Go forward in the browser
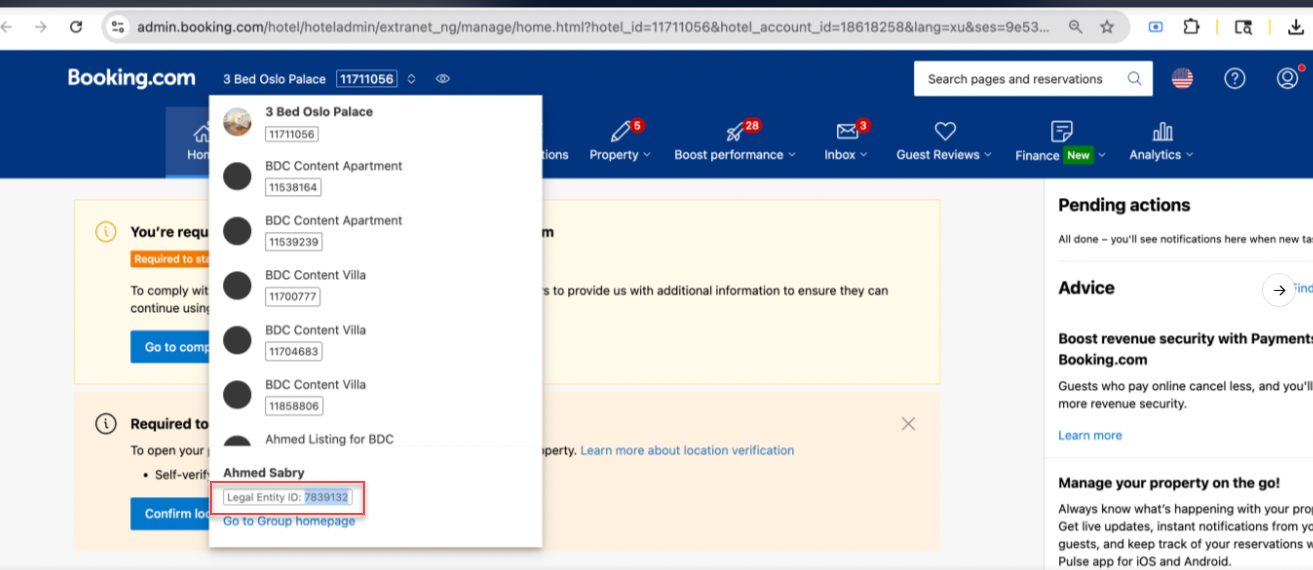The image size is (1313, 570). click(x=40, y=27)
